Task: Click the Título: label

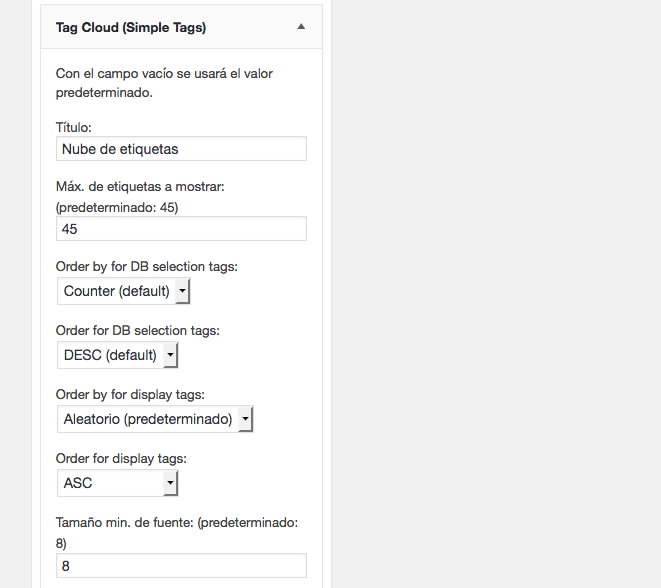Action: pos(74,127)
